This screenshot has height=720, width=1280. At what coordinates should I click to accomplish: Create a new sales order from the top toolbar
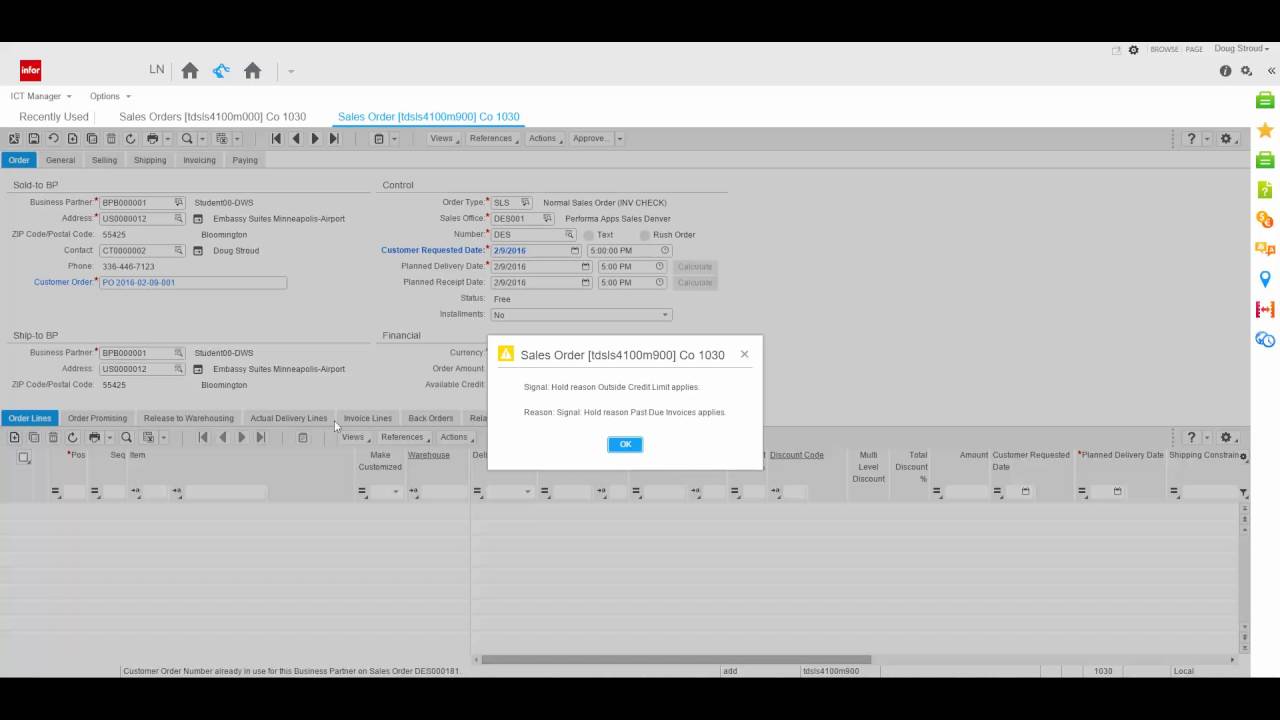[72, 139]
